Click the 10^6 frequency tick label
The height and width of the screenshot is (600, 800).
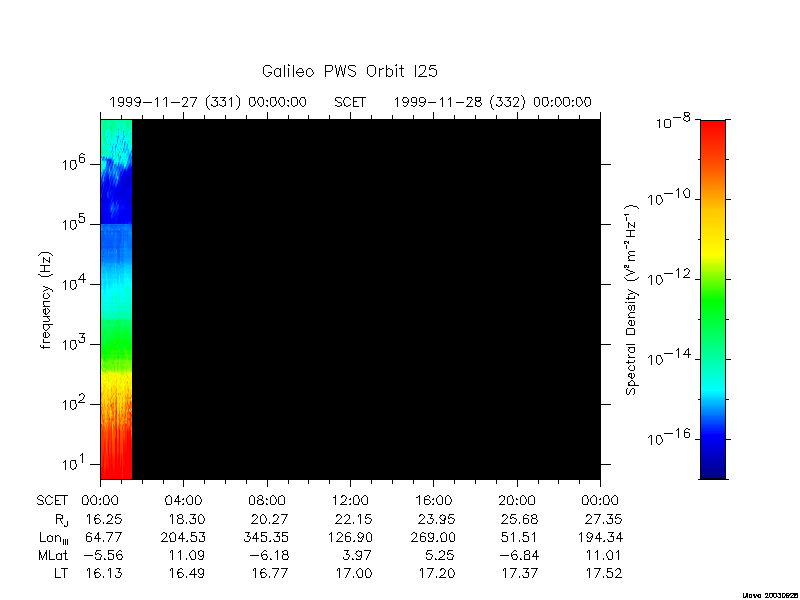[x=73, y=163]
